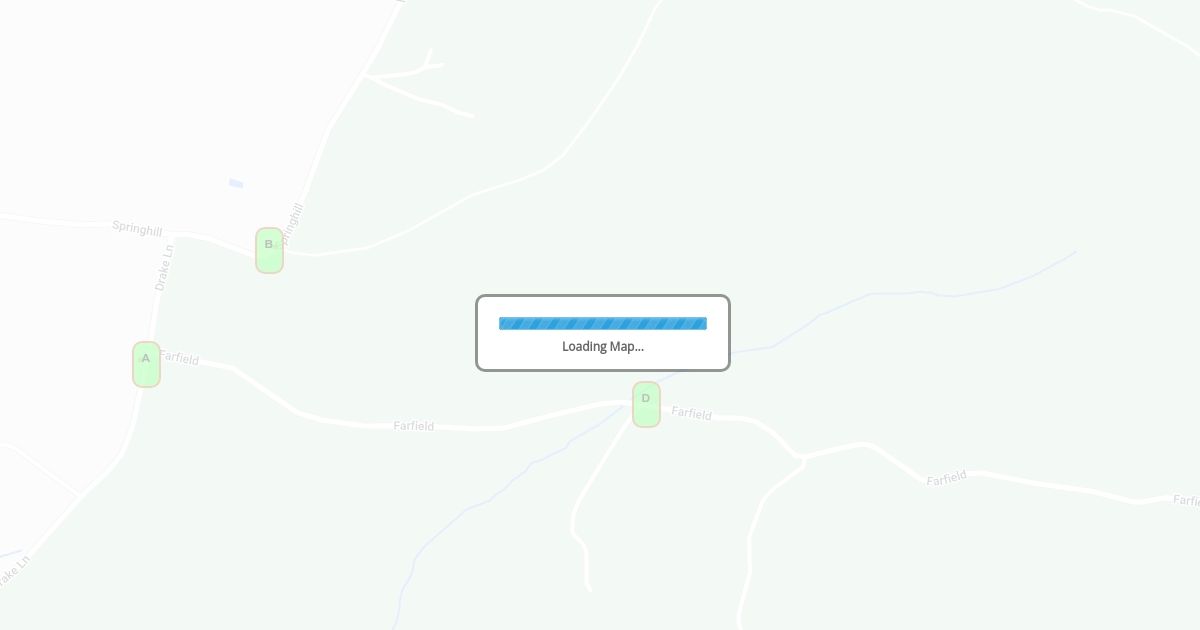The width and height of the screenshot is (1200, 630).
Task: Click the striped blue loading progress bar
Action: tap(603, 323)
